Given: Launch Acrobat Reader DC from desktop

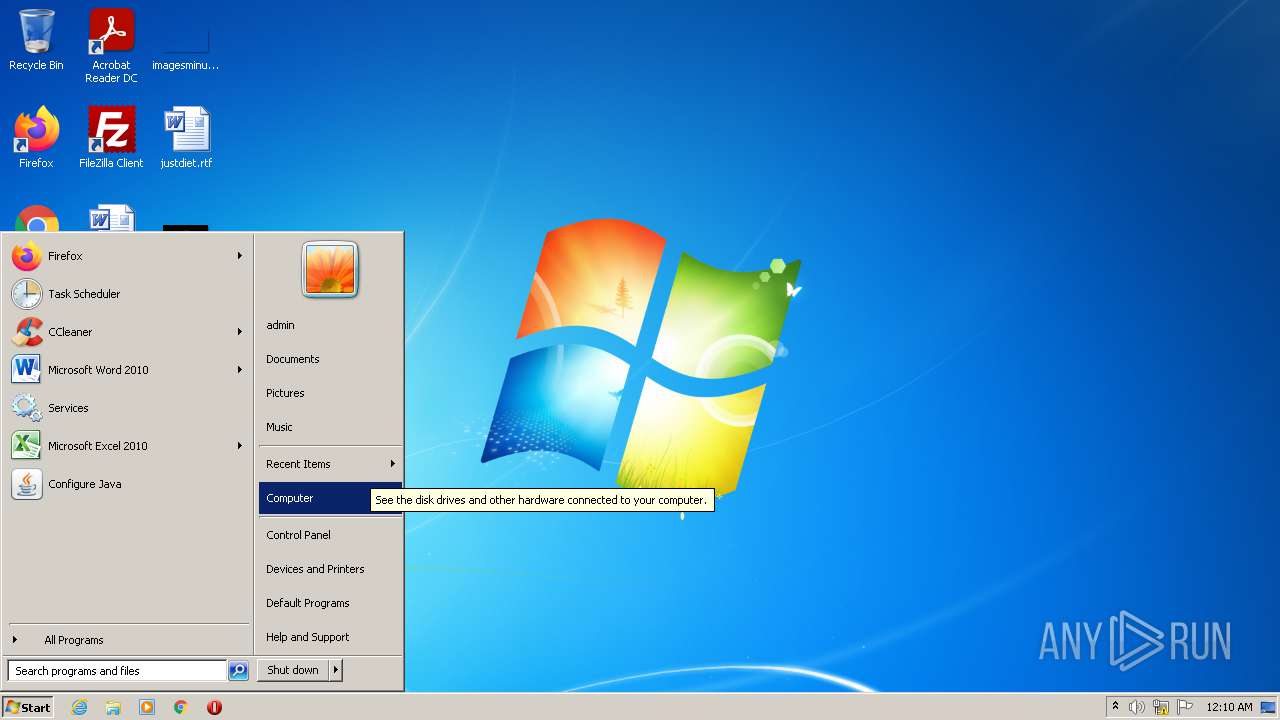Looking at the screenshot, I should pos(111,46).
